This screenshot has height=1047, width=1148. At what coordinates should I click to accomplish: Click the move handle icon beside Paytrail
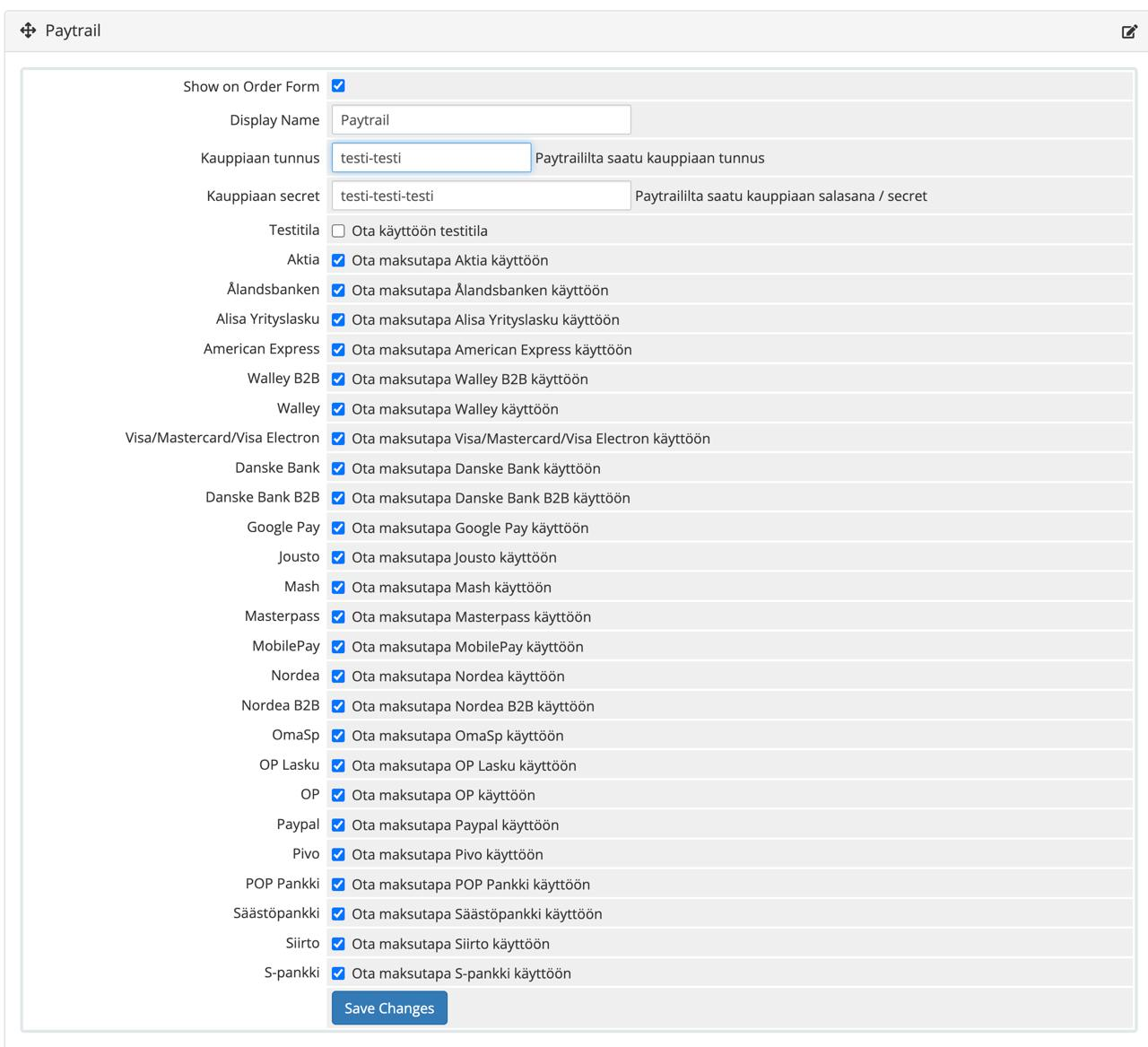tap(28, 31)
